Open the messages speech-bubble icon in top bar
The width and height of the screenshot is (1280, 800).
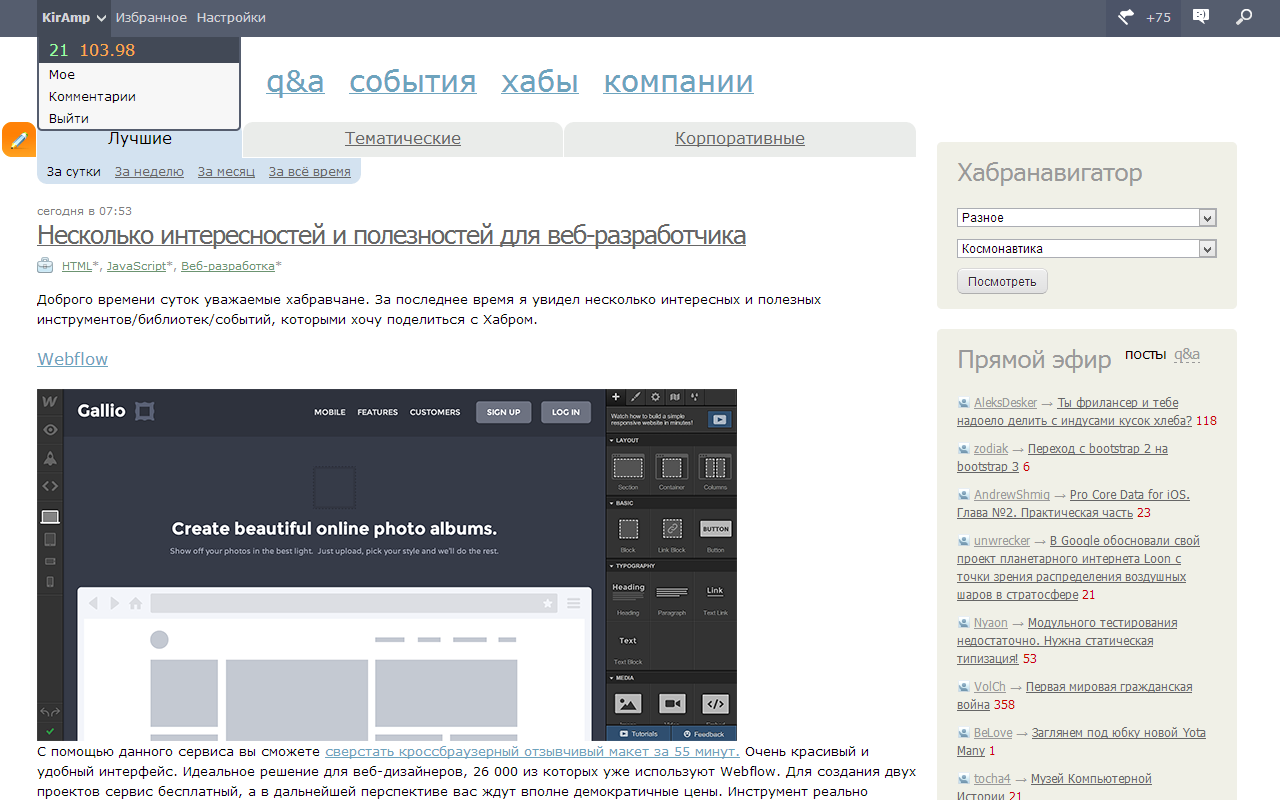pos(1201,17)
